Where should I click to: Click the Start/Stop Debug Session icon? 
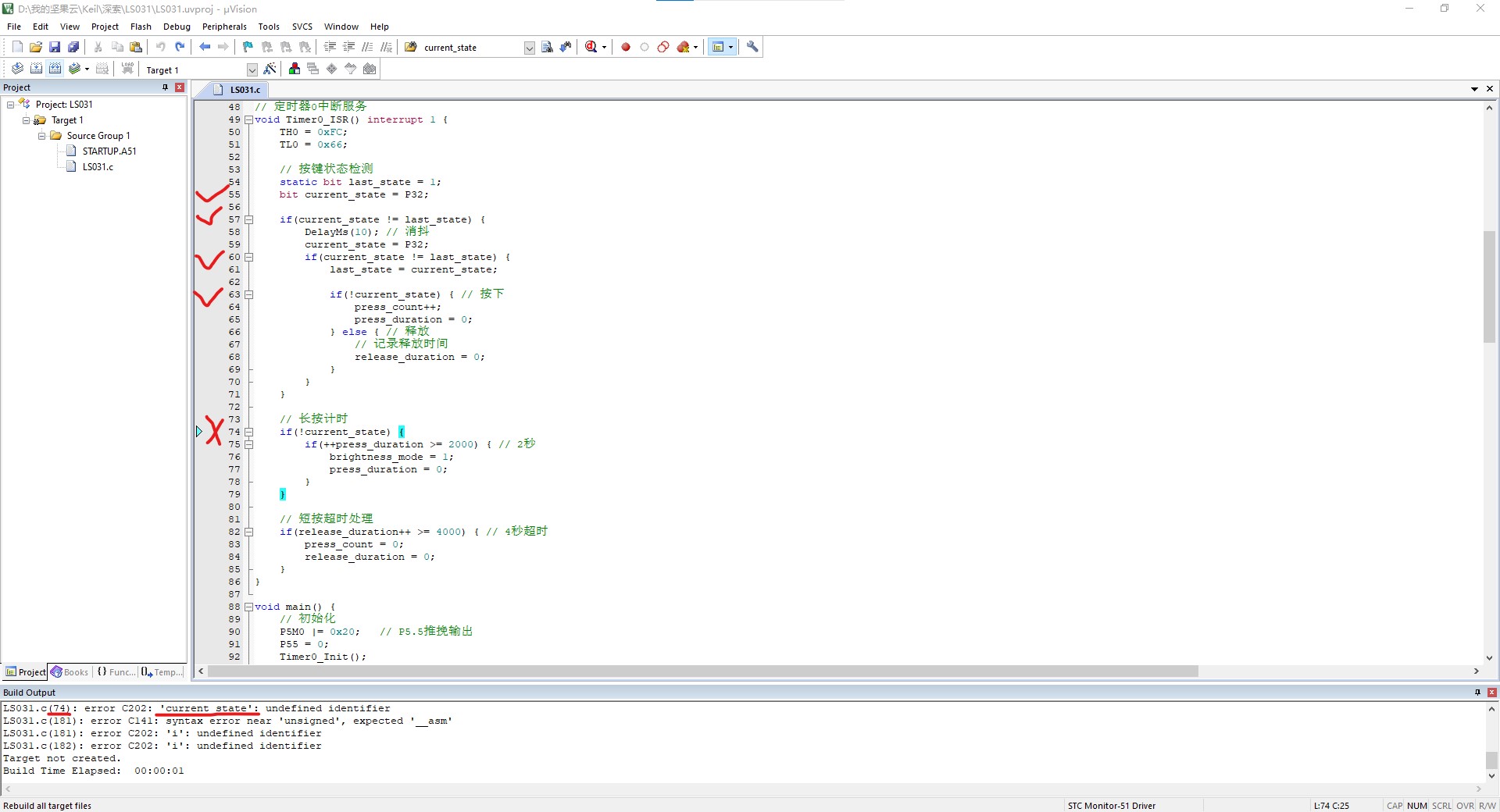coord(591,48)
